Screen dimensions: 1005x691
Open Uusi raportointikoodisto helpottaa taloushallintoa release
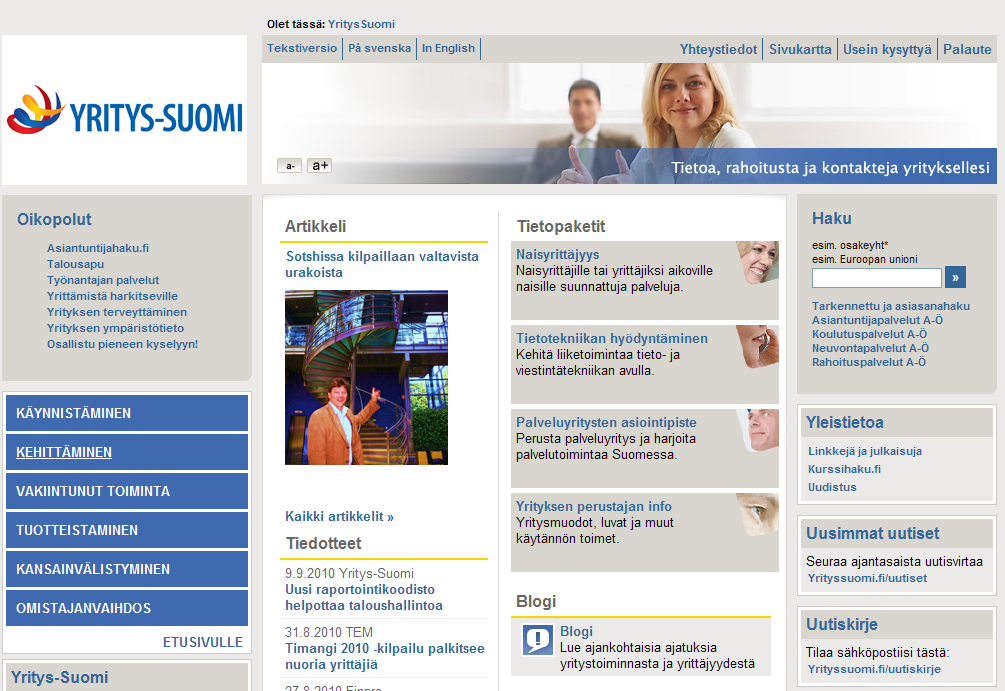point(363,597)
